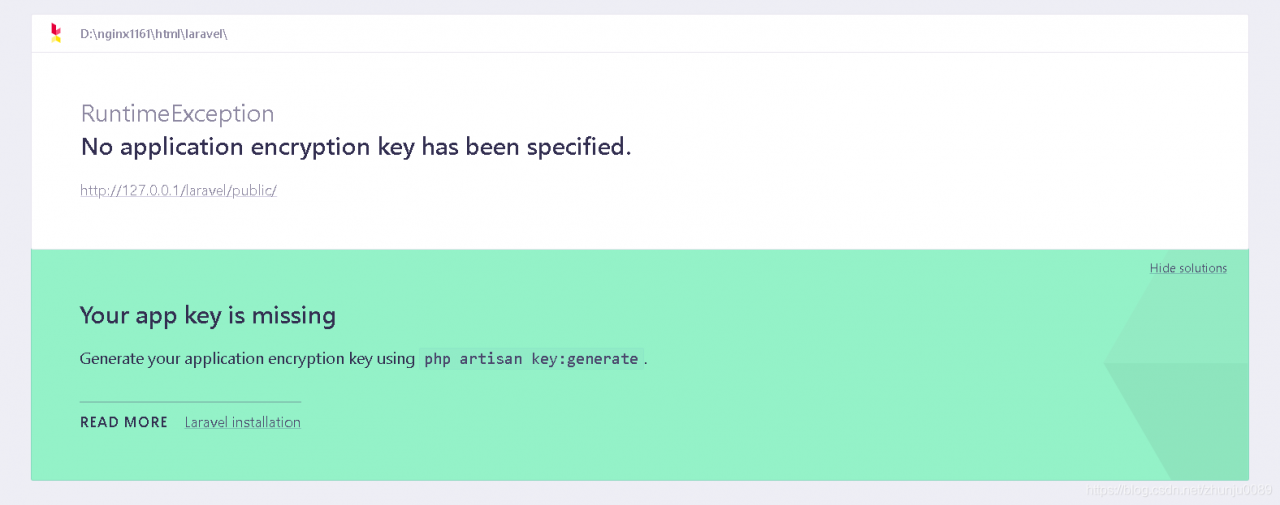The width and height of the screenshot is (1280, 505).
Task: Click the 'php artisan key:generate' code snippet
Action: 531,359
